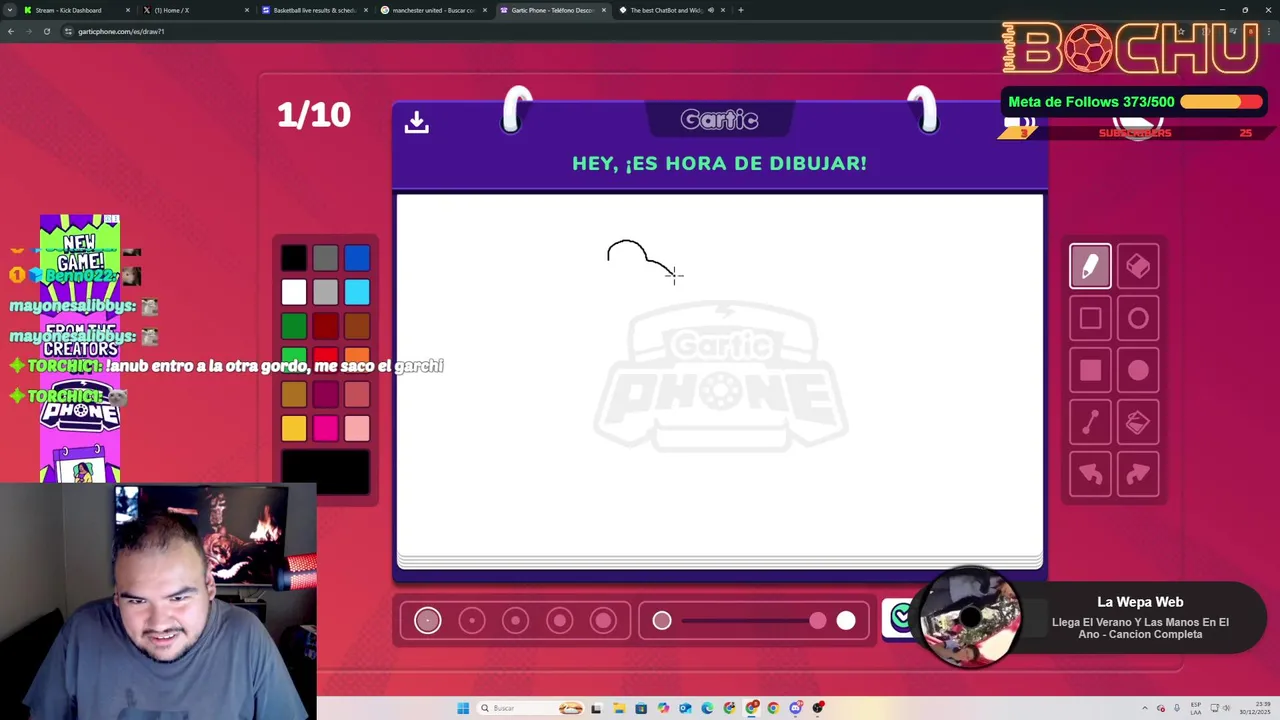Switch to the best ChatBot tab

coord(672,10)
